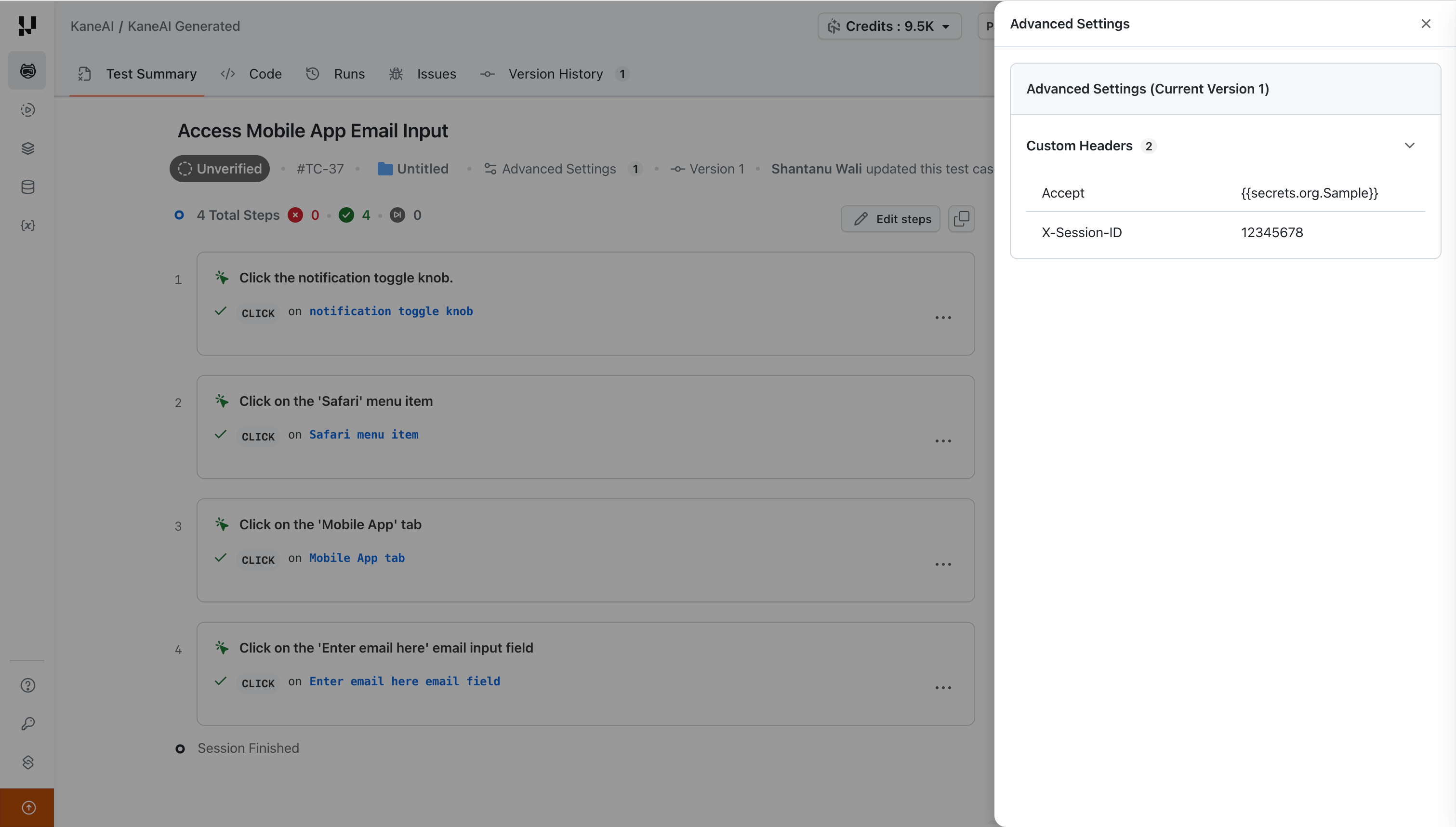
Task: Open the Credits 9.5K dropdown
Action: point(889,26)
